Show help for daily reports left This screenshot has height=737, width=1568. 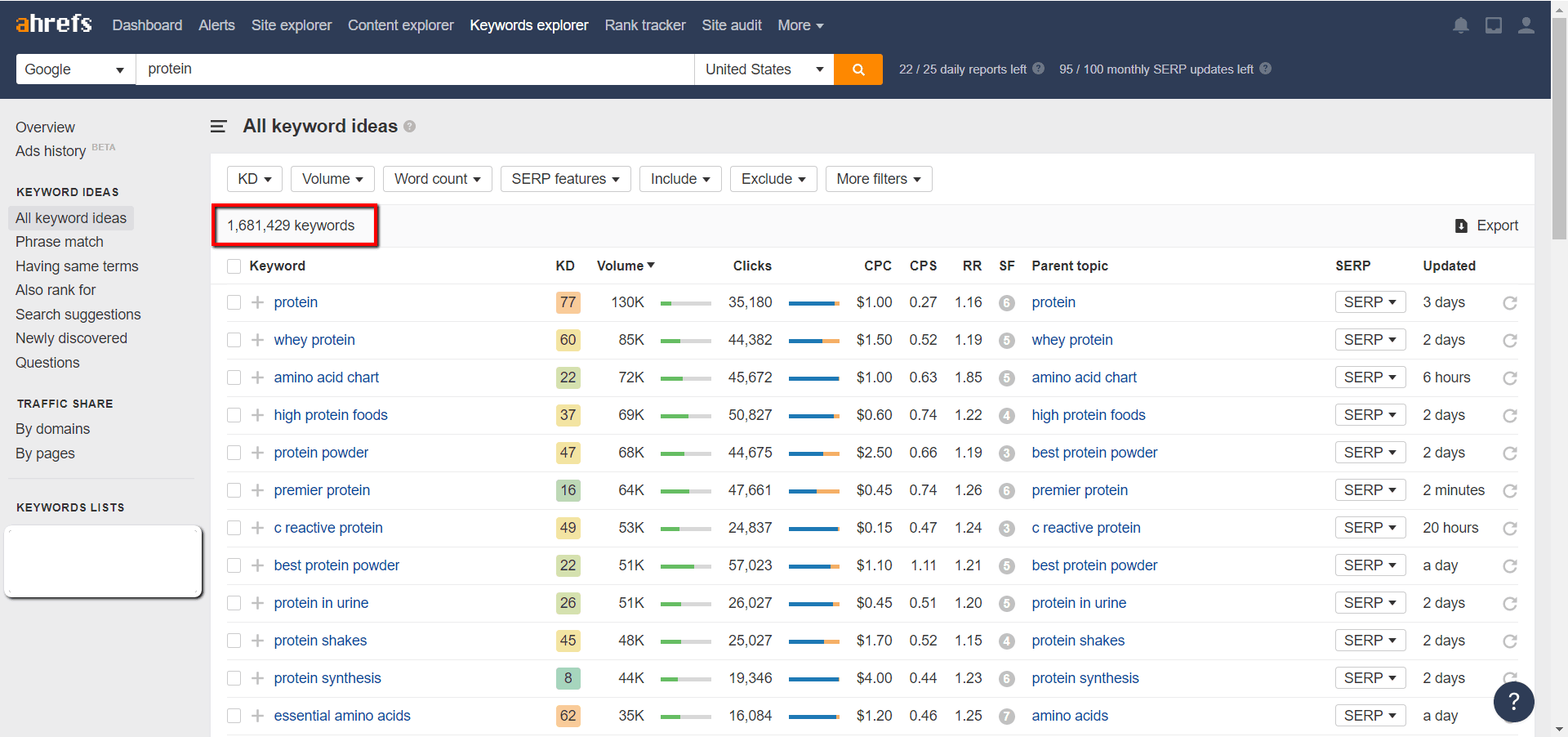click(1039, 69)
